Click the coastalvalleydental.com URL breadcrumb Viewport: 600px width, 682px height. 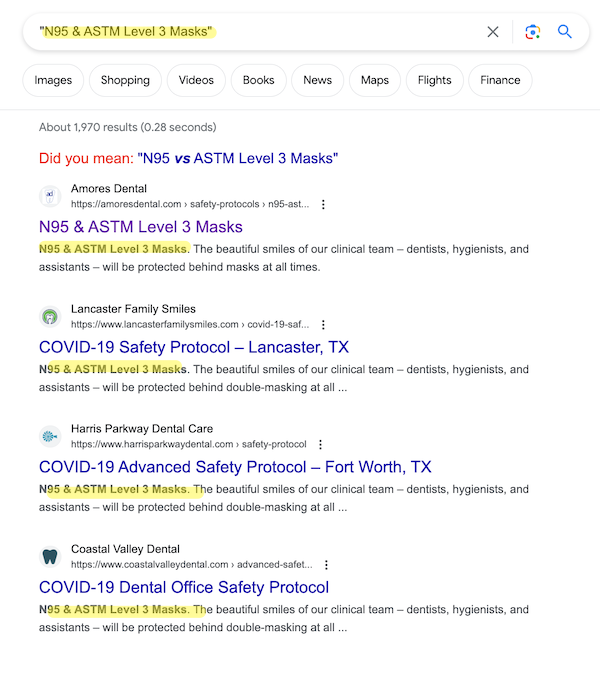coord(192,565)
